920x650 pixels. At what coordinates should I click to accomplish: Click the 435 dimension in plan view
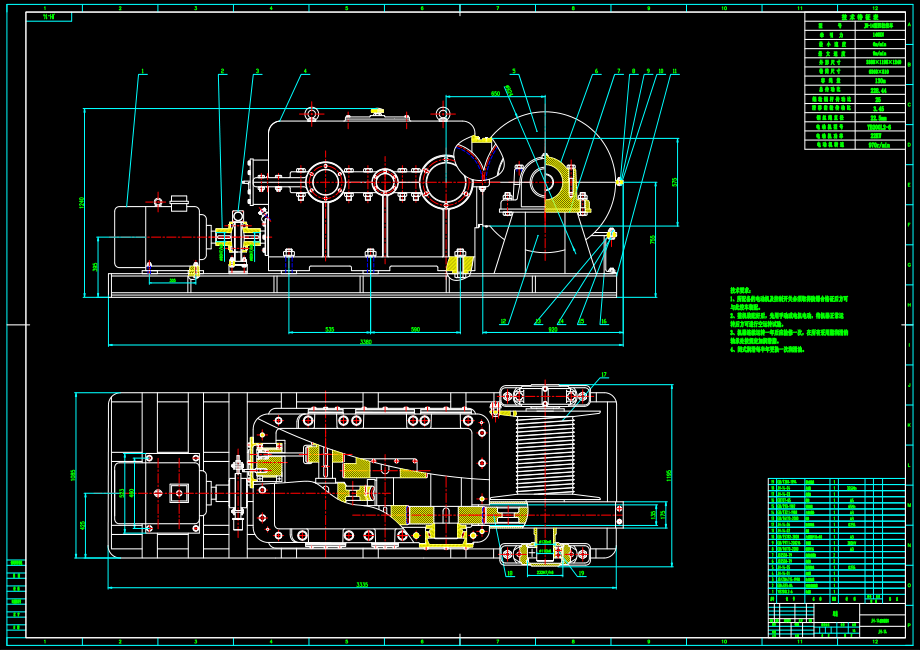click(83, 524)
